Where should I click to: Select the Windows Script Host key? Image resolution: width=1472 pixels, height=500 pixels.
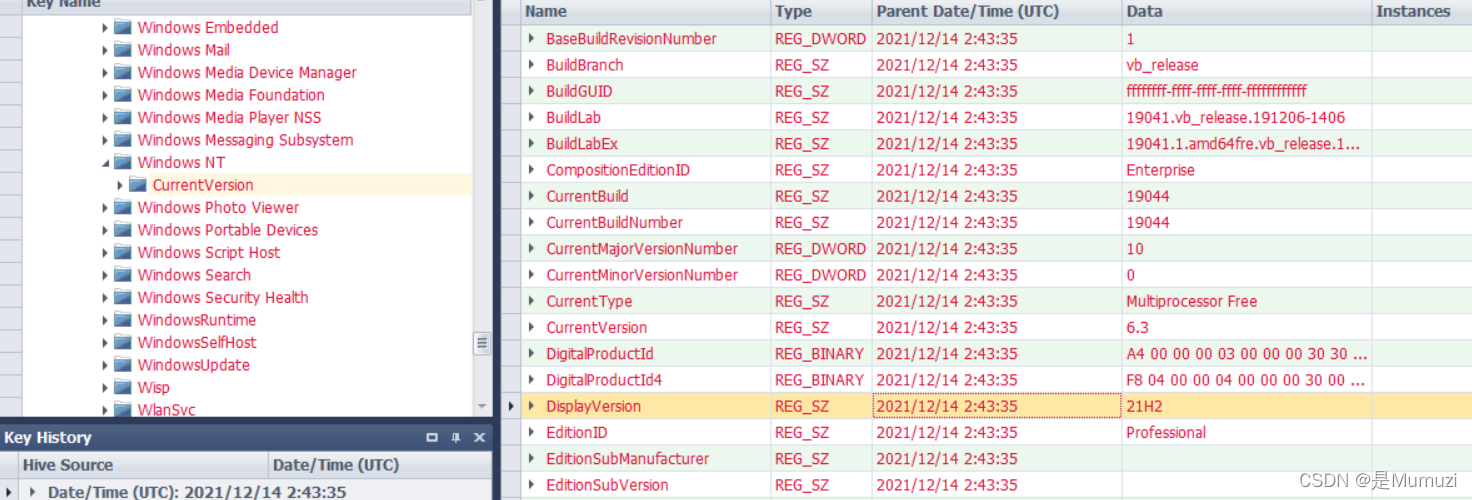coord(209,252)
